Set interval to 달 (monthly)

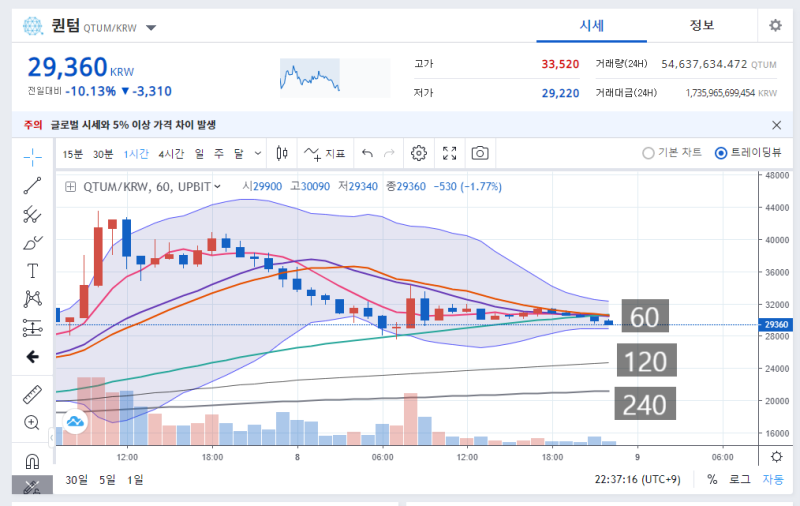(x=239, y=154)
